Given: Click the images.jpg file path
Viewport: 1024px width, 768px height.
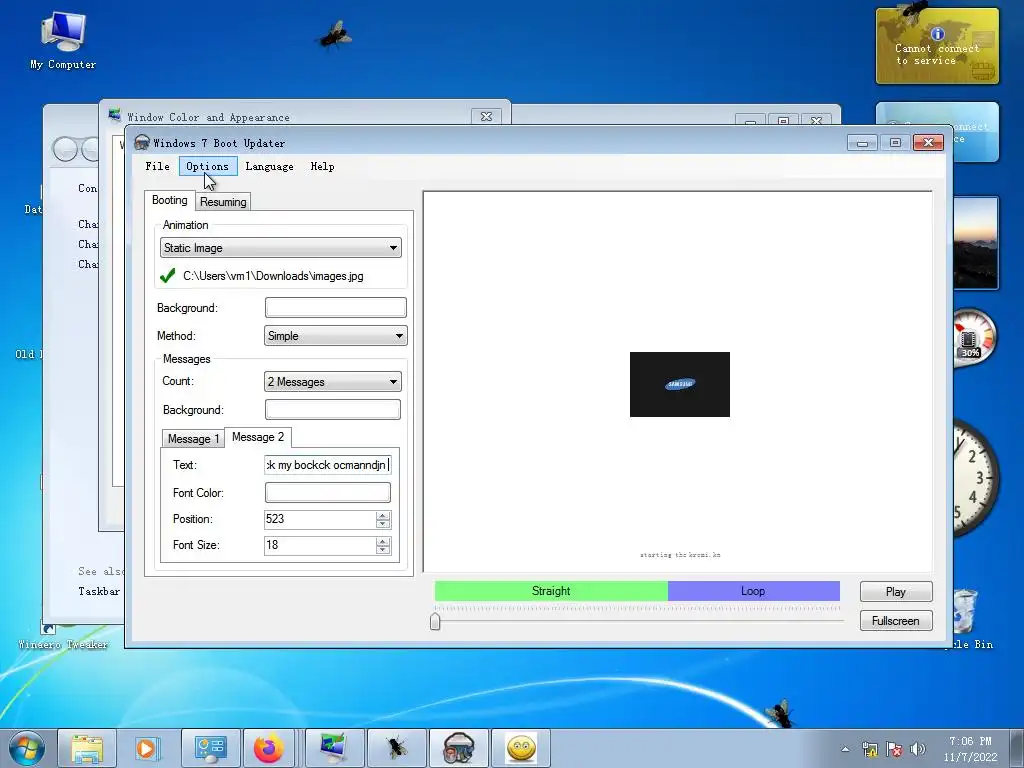Looking at the screenshot, I should (x=273, y=276).
